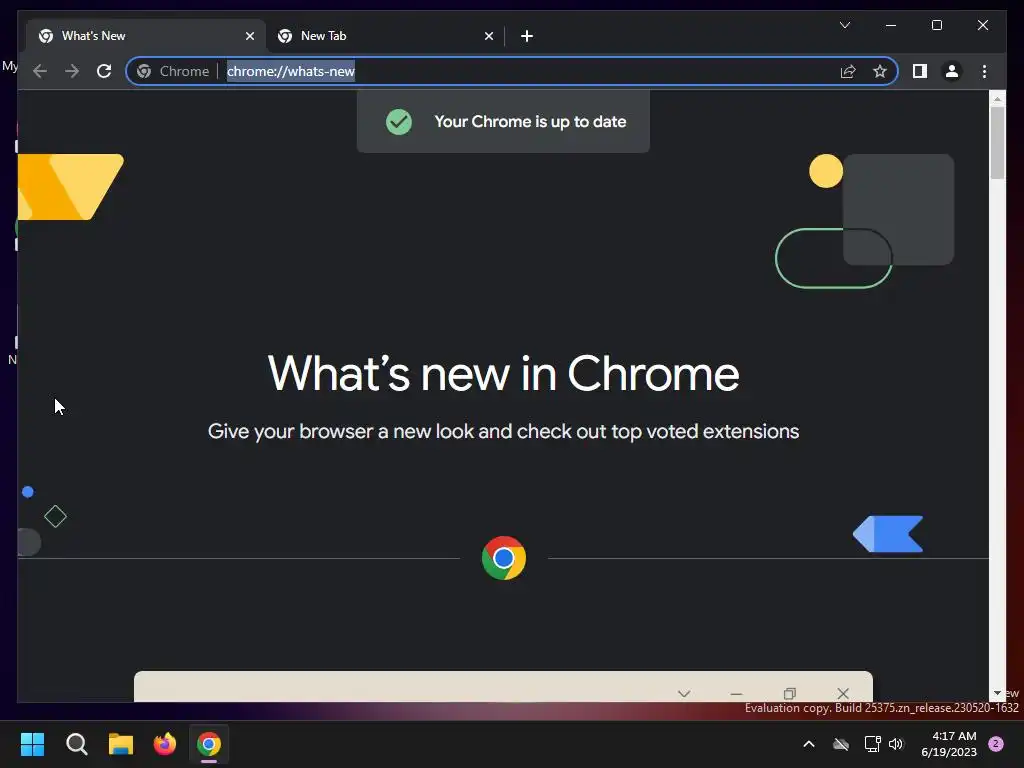Switch to the What's New tab
This screenshot has height=768, width=1024.
tap(146, 36)
